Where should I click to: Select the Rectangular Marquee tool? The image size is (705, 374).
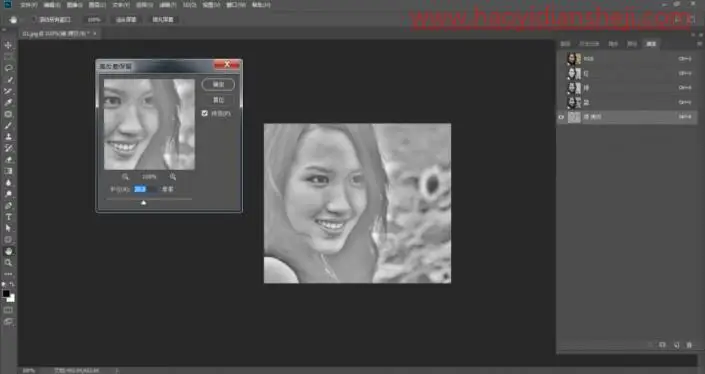pyautogui.click(x=8, y=57)
